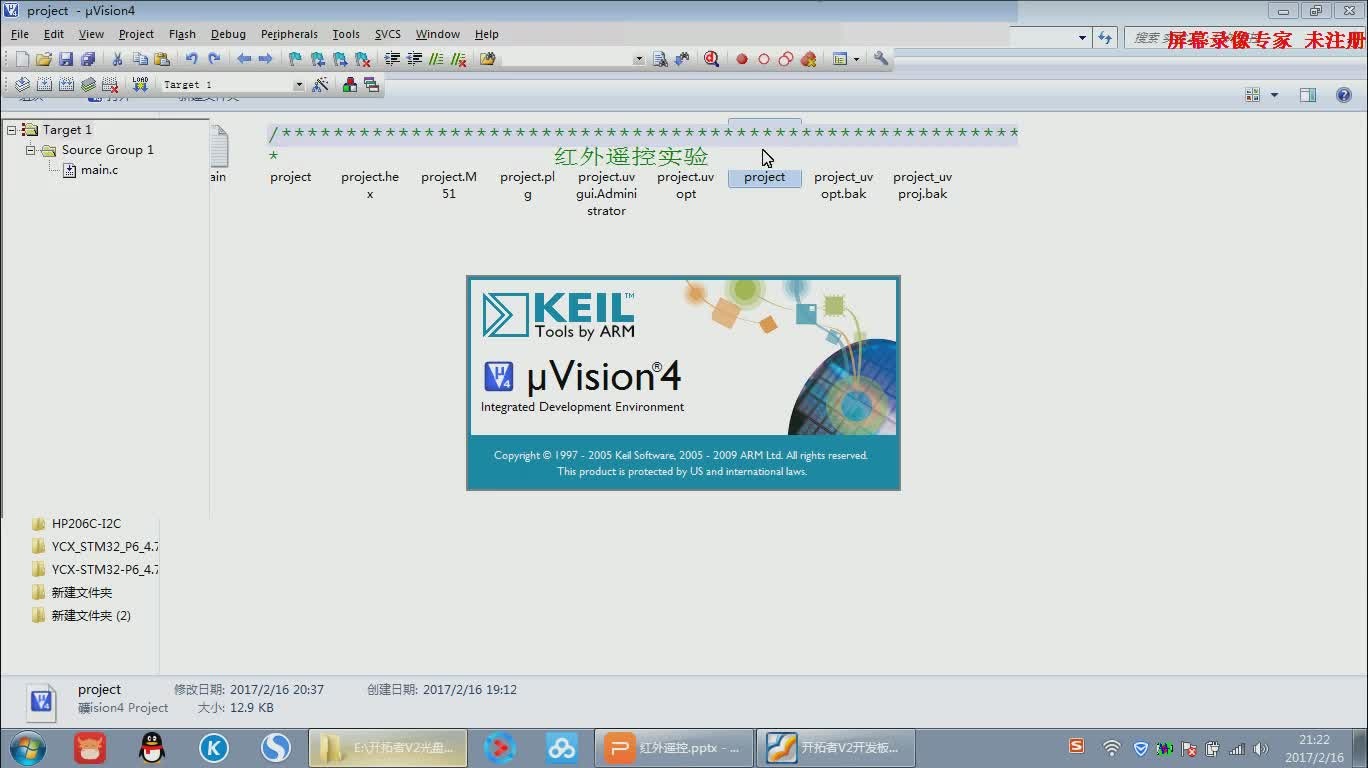Click the Explorer help question mark icon
1368x768 pixels.
pos(1344,95)
